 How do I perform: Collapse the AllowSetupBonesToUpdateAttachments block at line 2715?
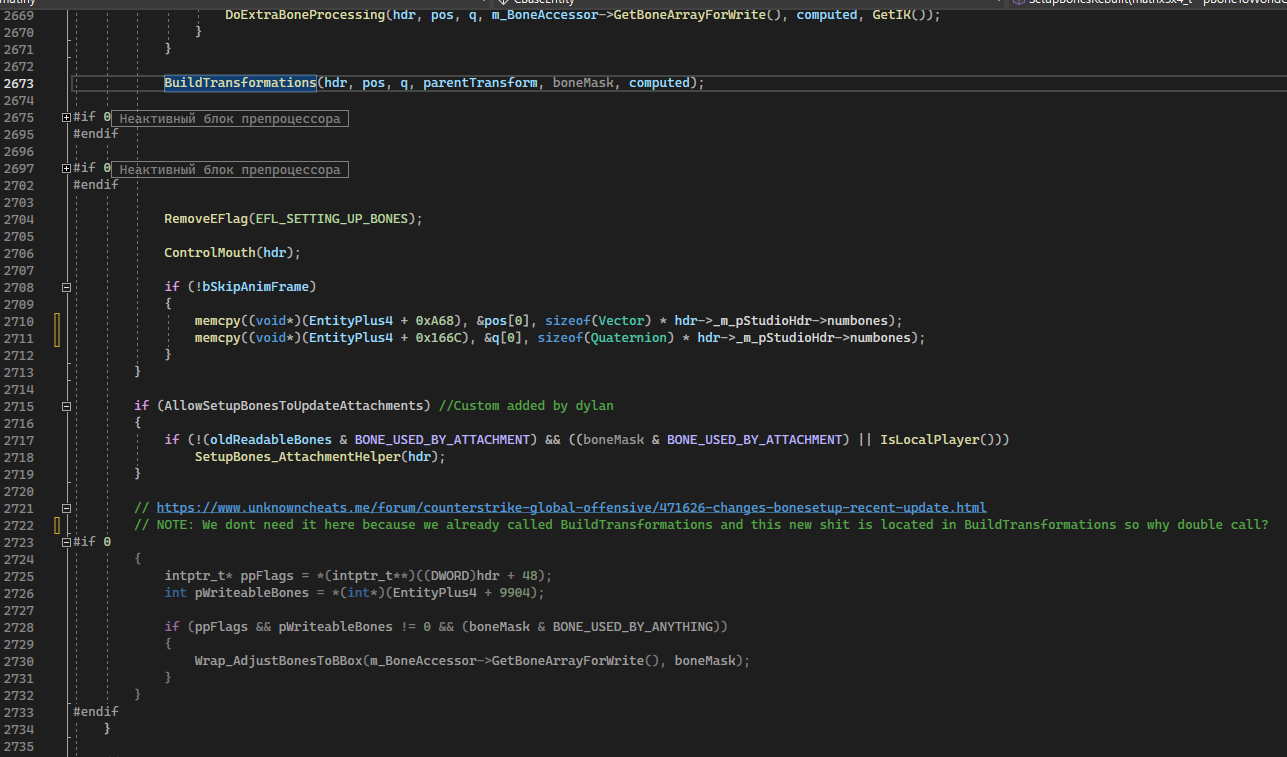pos(66,406)
